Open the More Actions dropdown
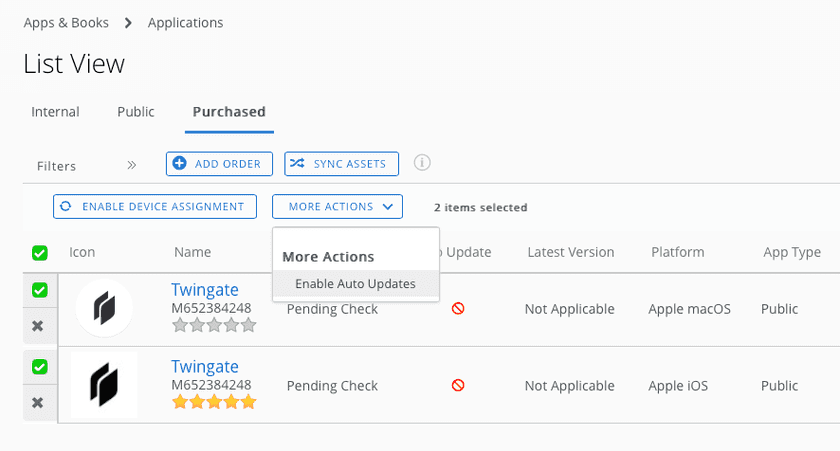Viewport: 840px width, 451px height. [337, 207]
